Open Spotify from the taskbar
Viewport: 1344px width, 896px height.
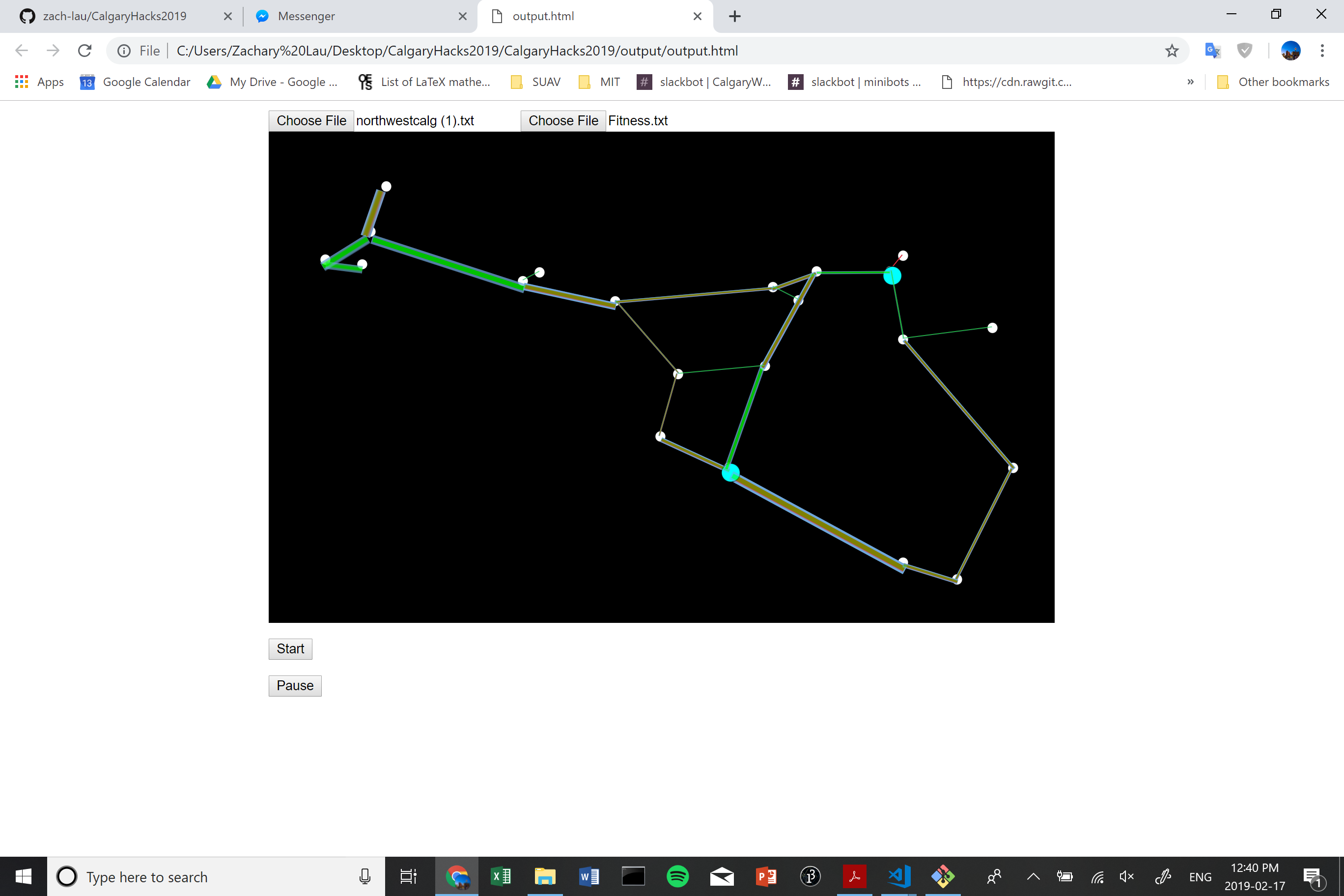677,876
